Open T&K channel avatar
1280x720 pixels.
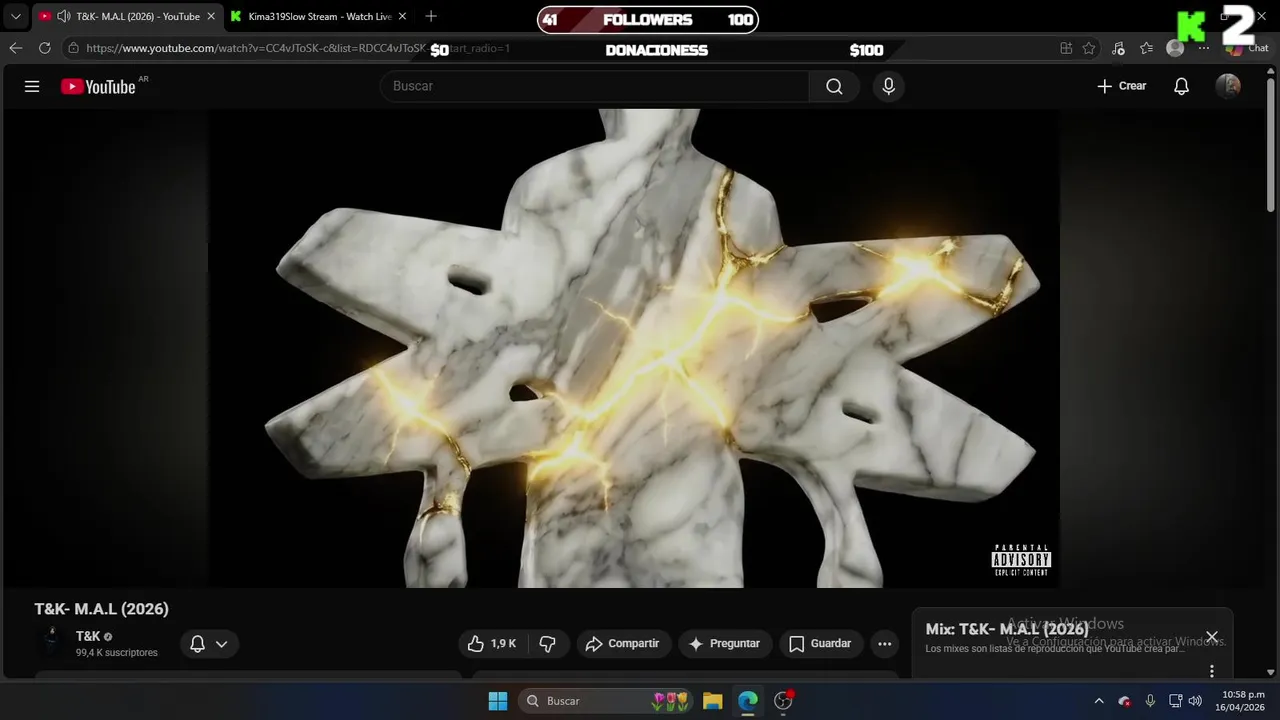(51, 641)
